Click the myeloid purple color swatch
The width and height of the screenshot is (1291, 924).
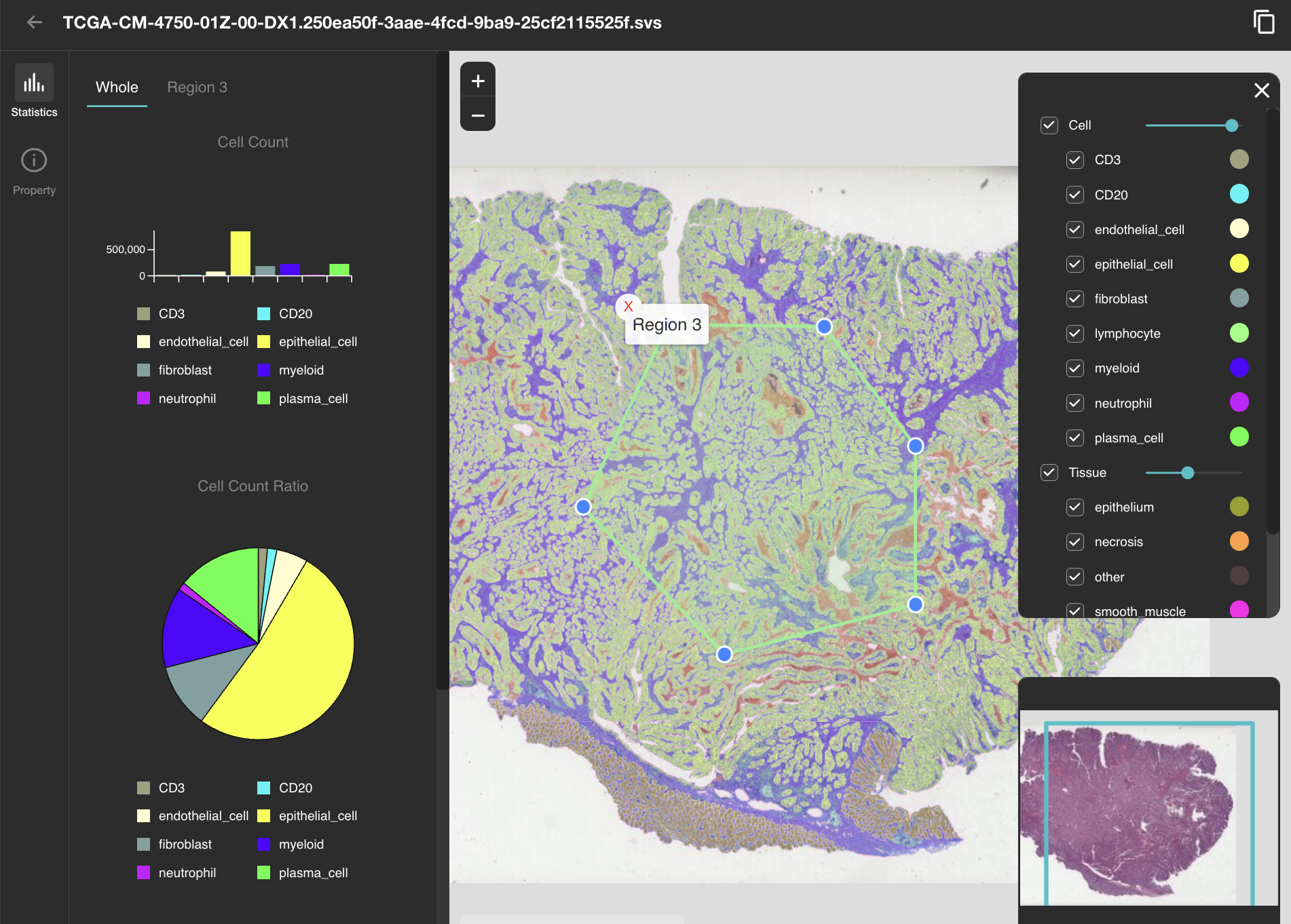(x=1239, y=368)
